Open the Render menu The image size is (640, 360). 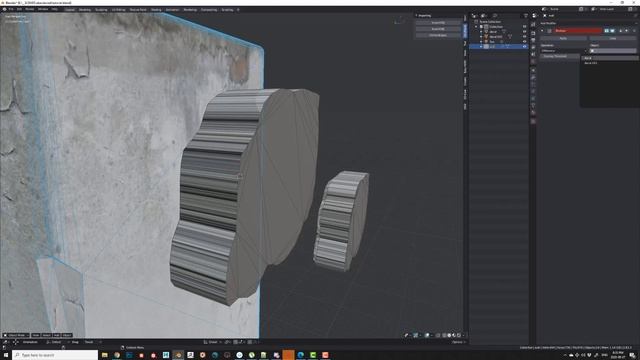[30, 9]
